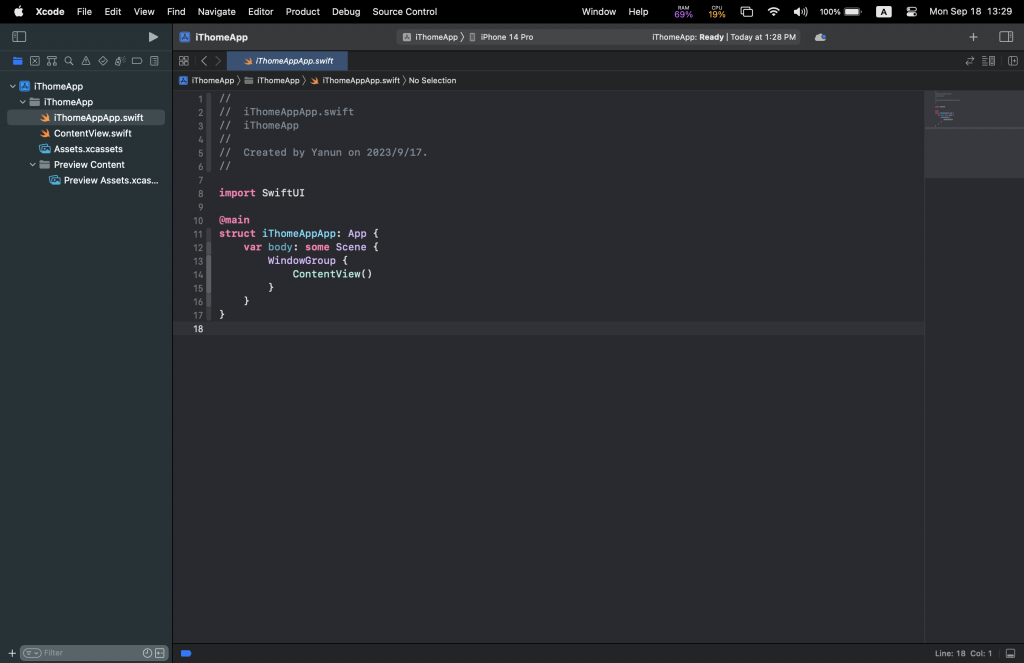
Task: Open the Apple menu
Action: [18, 12]
